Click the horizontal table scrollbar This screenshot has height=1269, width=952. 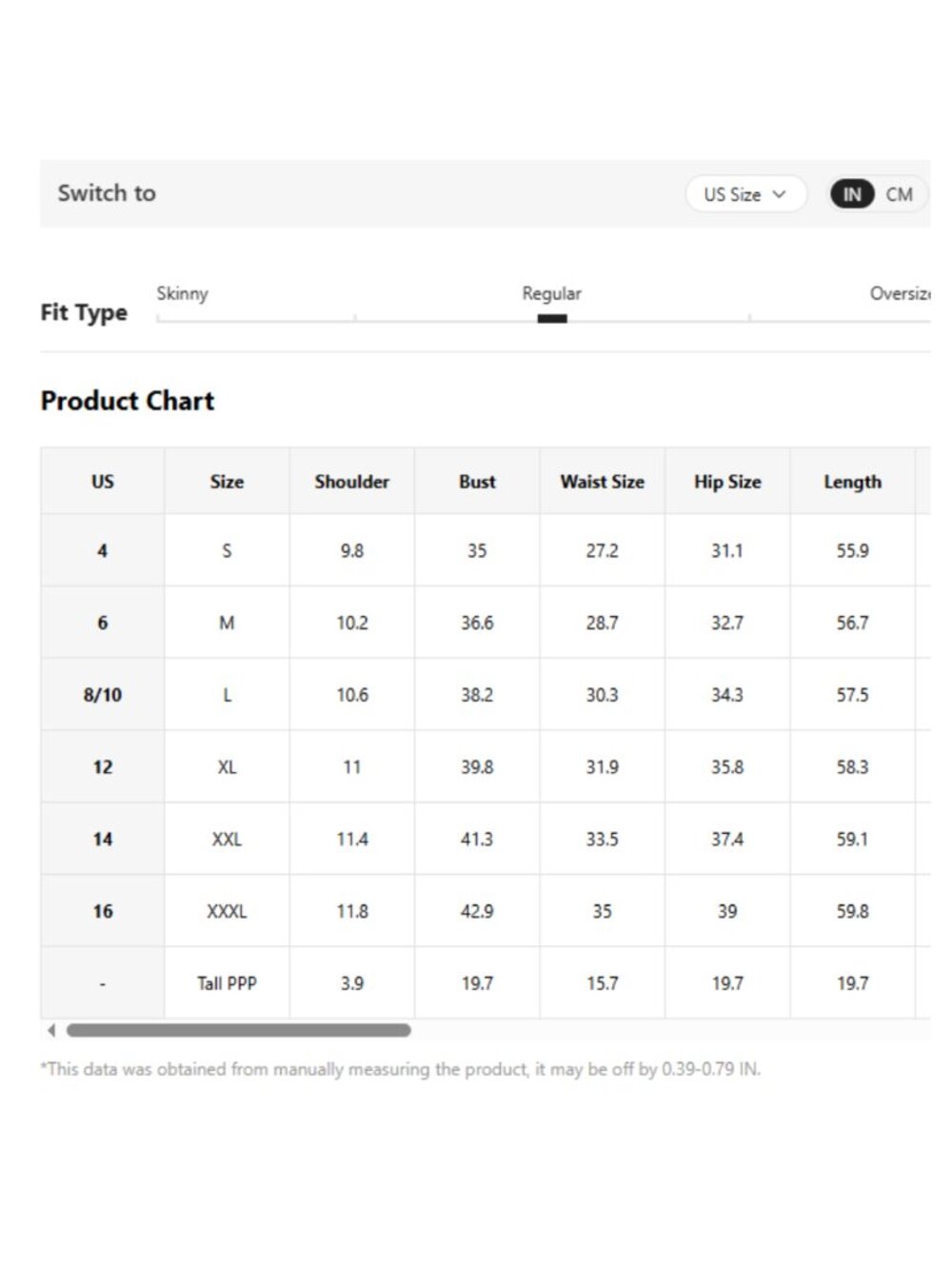pos(239,1030)
